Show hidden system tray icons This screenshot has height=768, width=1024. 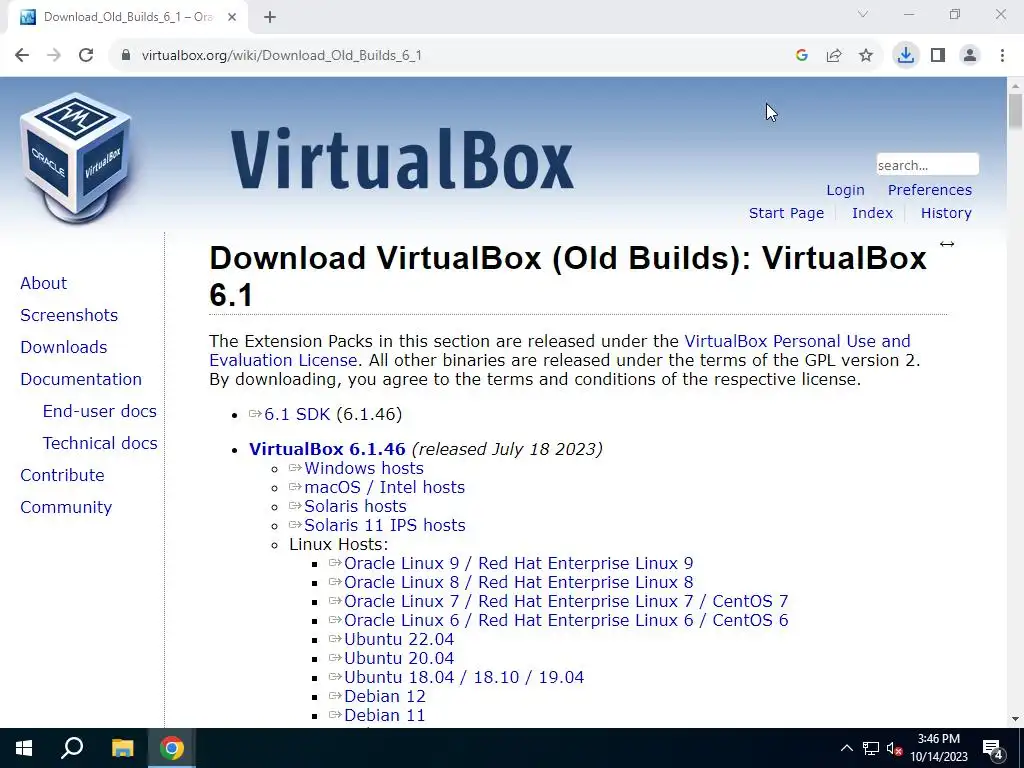[x=846, y=748]
